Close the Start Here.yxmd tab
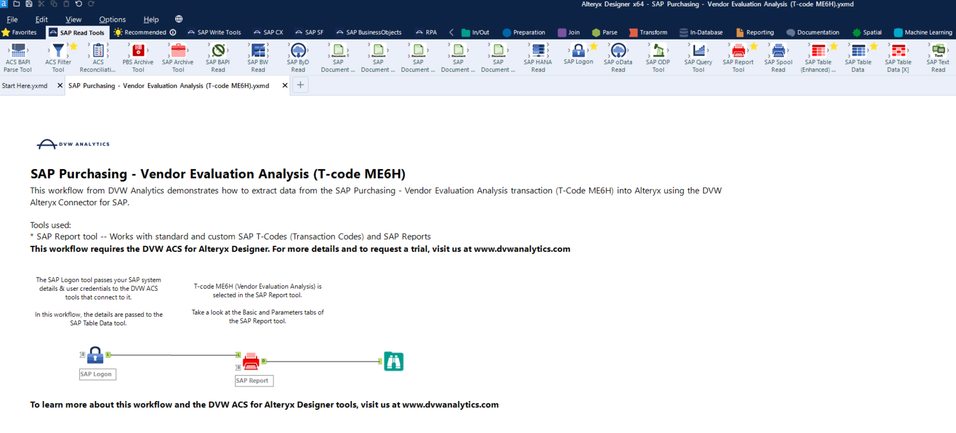This screenshot has width=956, height=433. [60, 85]
